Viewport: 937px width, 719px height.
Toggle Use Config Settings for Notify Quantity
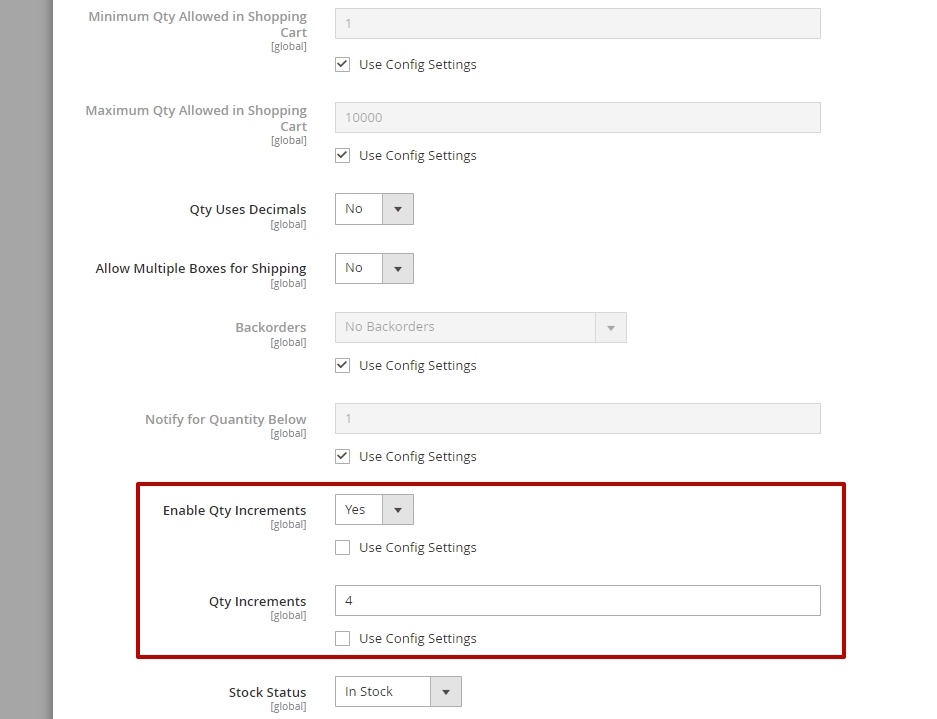[x=342, y=457]
